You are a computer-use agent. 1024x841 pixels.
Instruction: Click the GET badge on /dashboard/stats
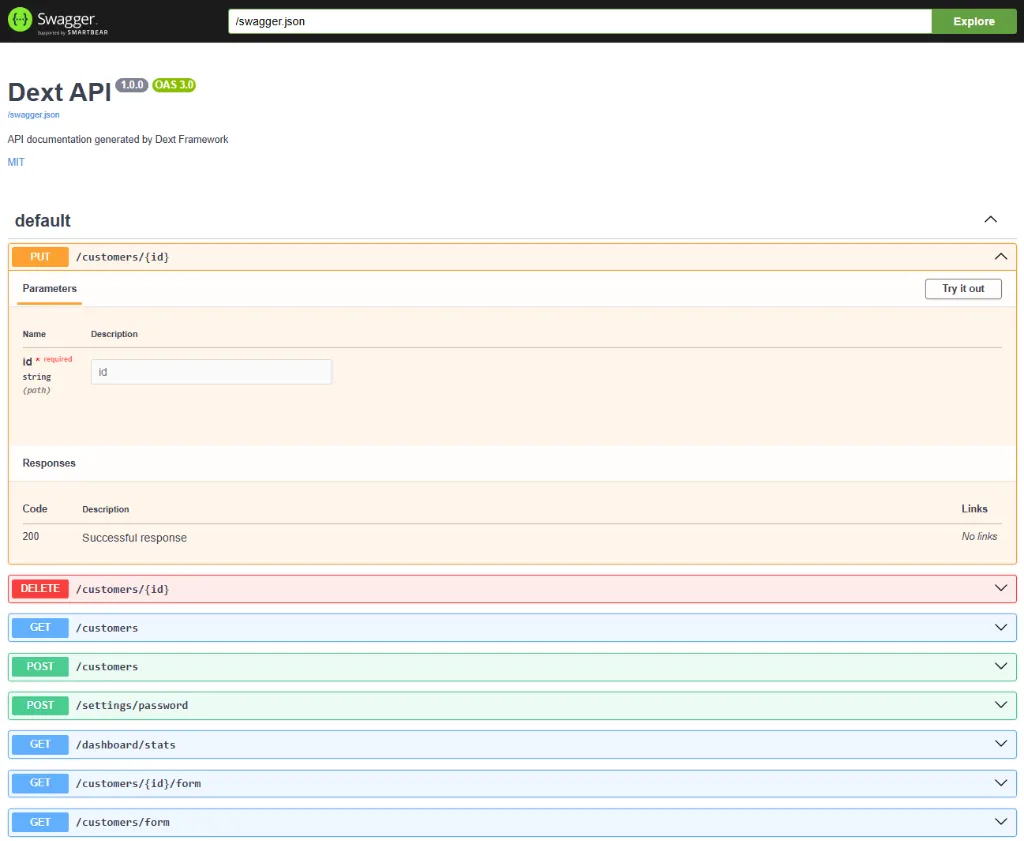pyautogui.click(x=39, y=744)
